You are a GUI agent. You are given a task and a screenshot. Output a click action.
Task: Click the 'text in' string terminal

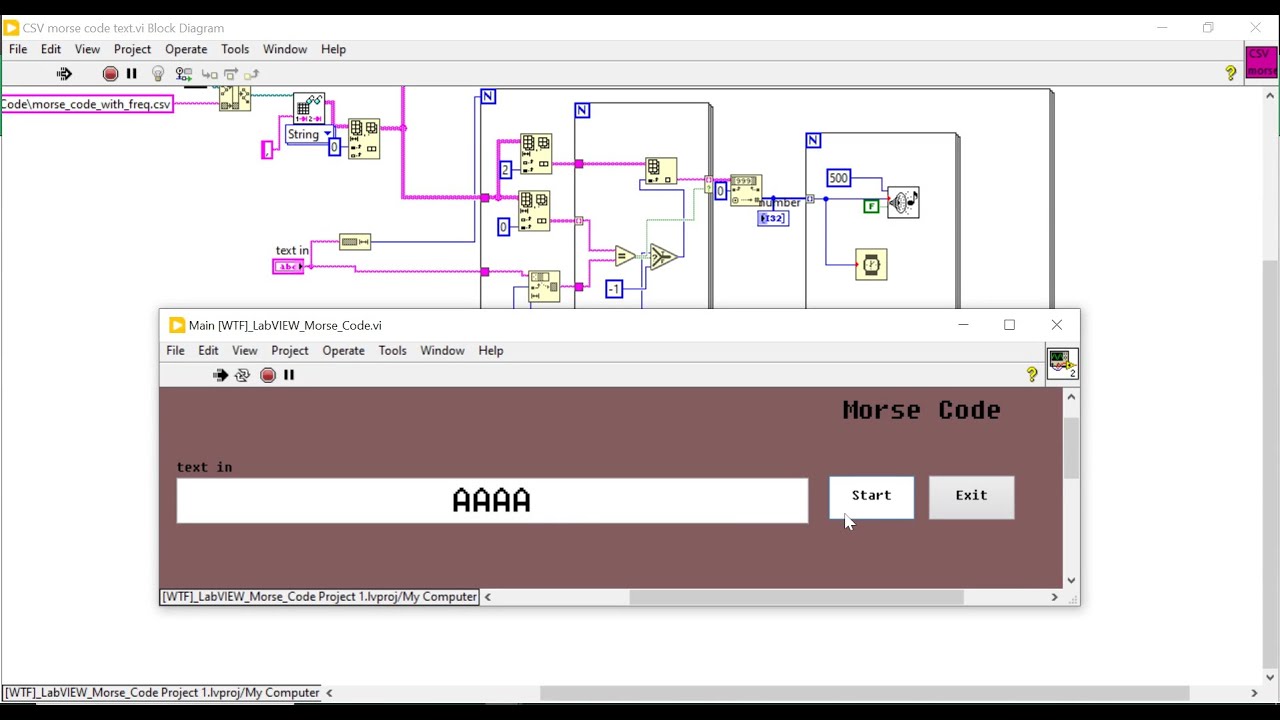pos(288,266)
